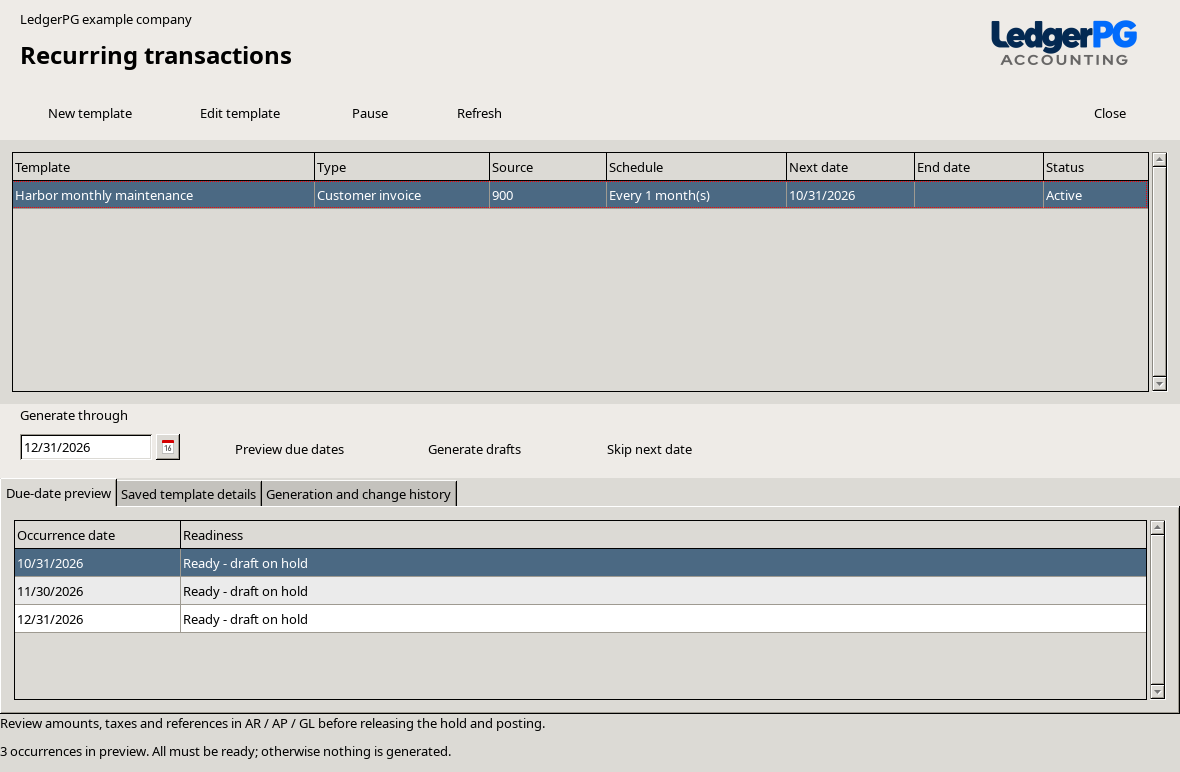The image size is (1180, 772).
Task: Click the Customer invoice type cell
Action: tap(402, 195)
